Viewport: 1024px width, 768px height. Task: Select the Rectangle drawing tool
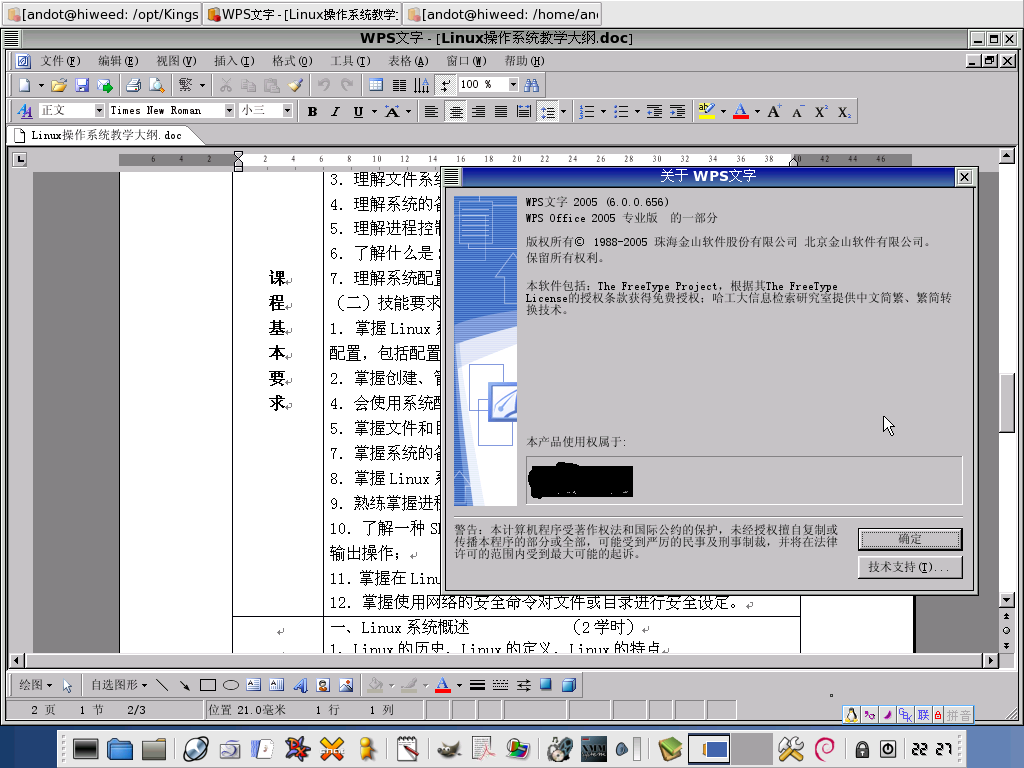point(208,685)
